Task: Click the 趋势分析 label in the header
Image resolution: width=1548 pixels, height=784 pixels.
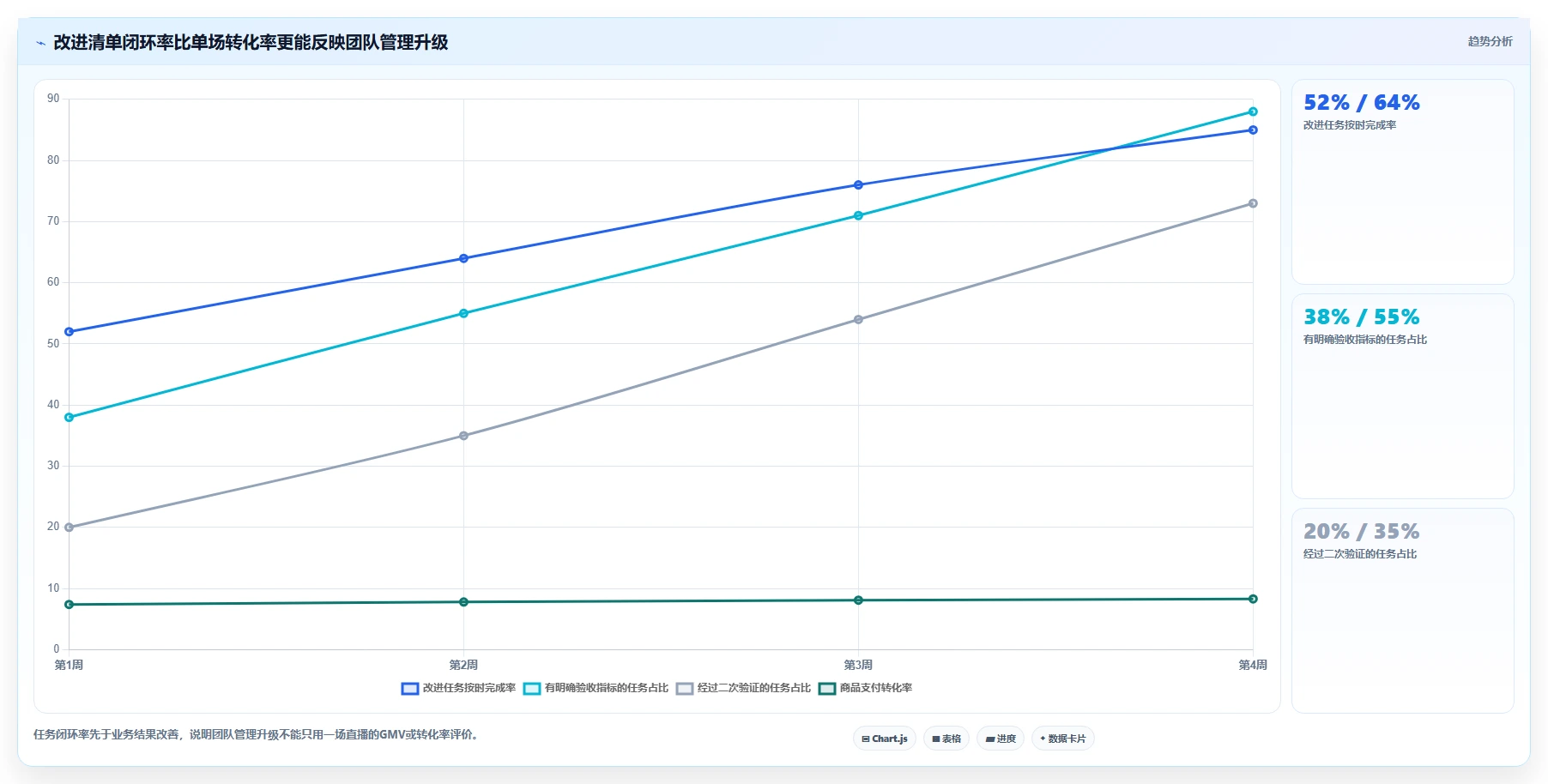Action: tap(1490, 41)
